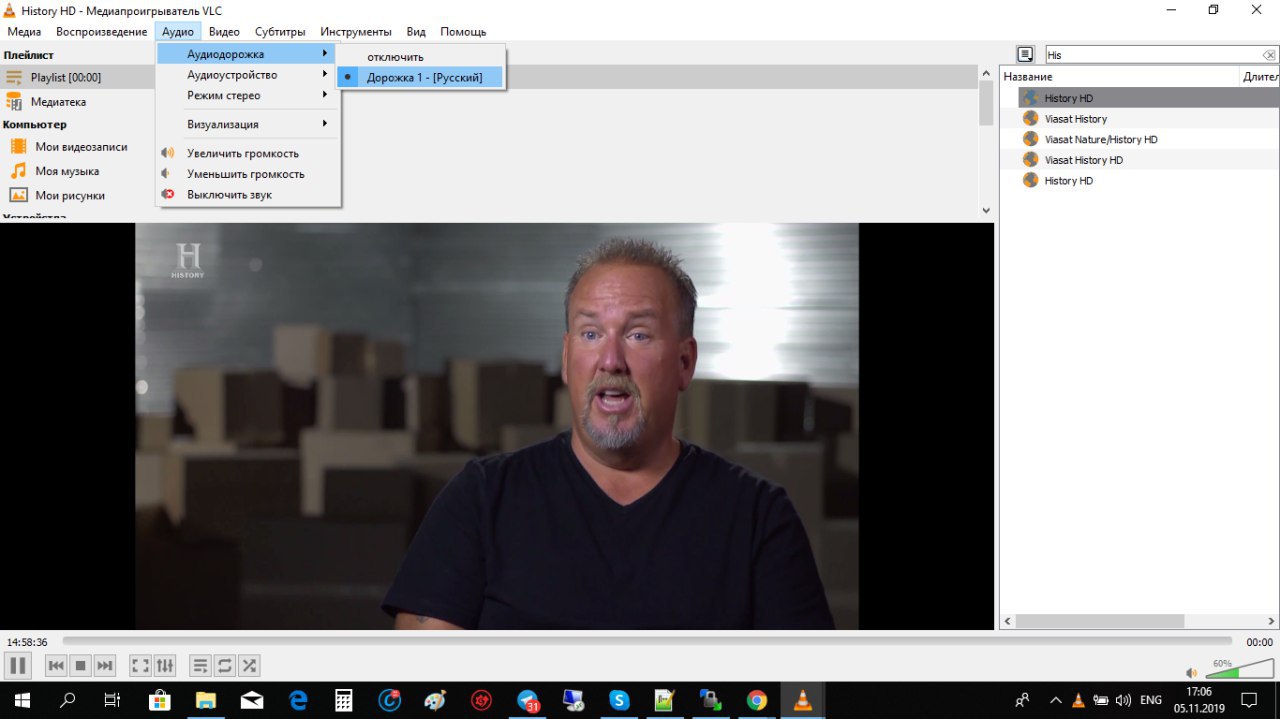The width and height of the screenshot is (1280, 719).
Task: Open Skype from taskbar
Action: [619, 700]
